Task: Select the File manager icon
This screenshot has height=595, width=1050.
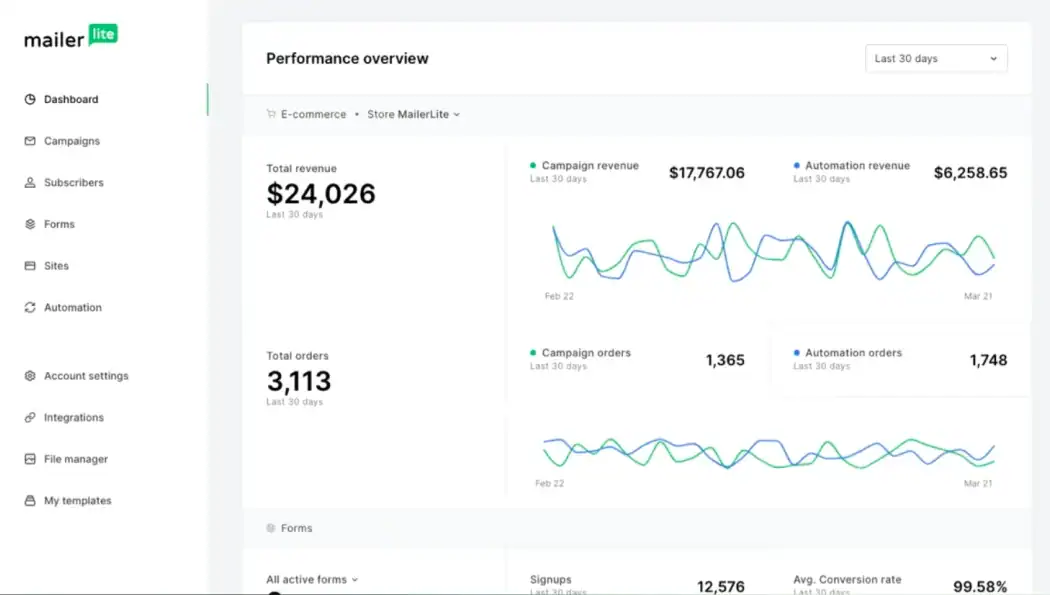Action: (x=30, y=458)
